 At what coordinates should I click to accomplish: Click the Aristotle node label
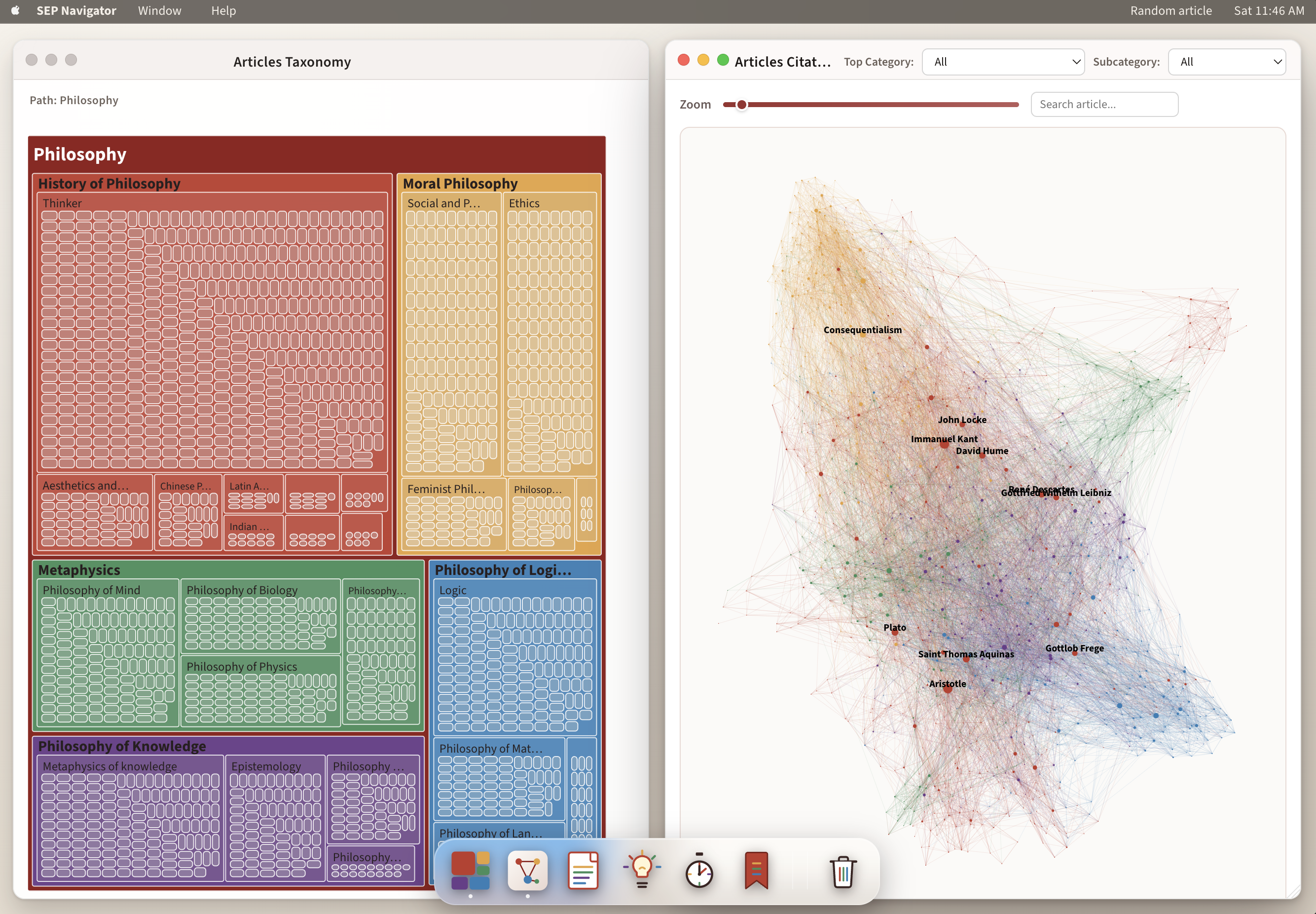(948, 684)
